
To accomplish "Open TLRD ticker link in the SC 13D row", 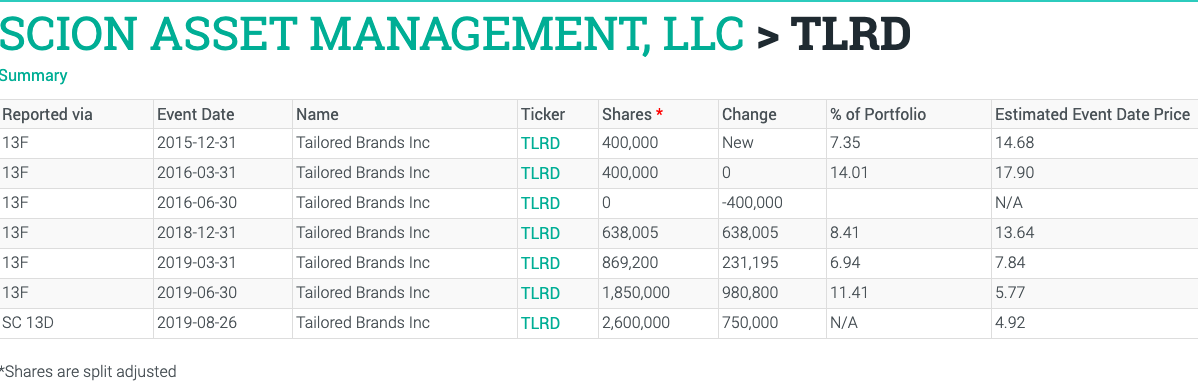I will (x=540, y=323).
